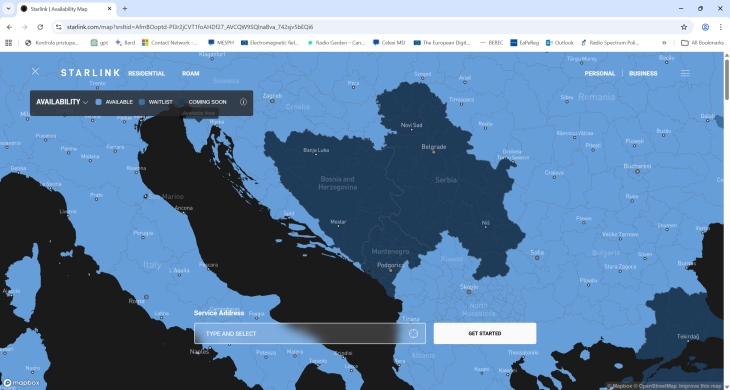Click the Mapbox logo
This screenshot has height=390, width=730.
(21, 383)
